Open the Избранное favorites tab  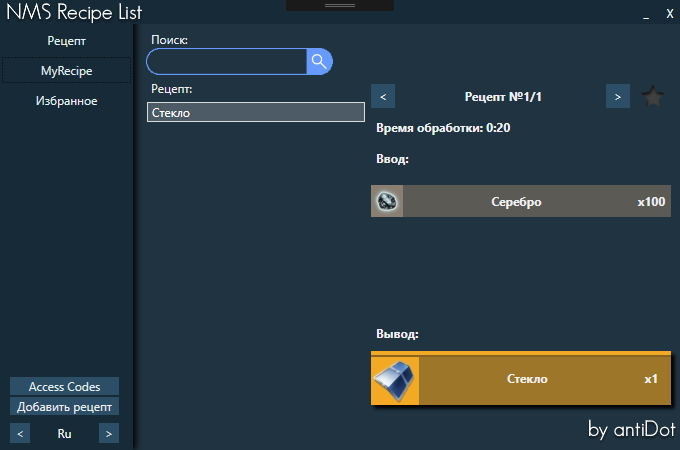tap(66, 101)
